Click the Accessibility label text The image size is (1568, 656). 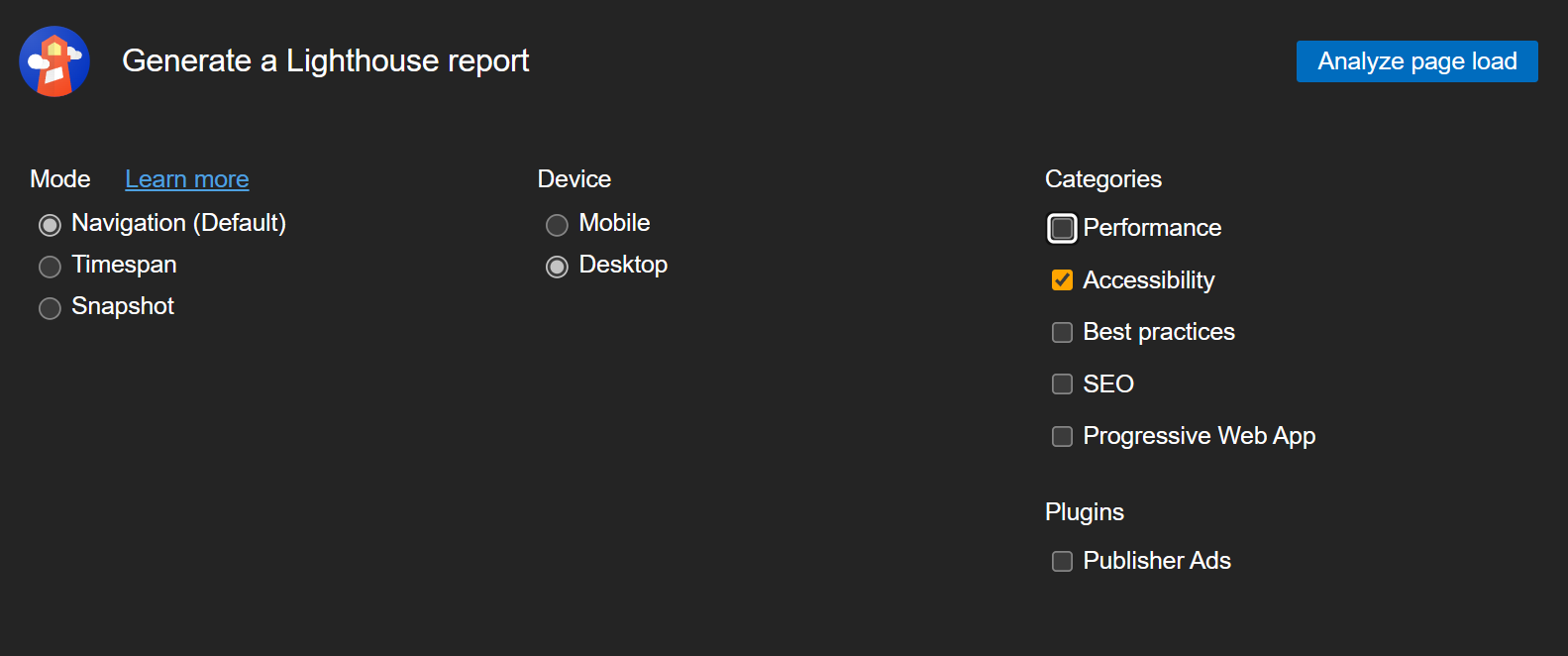1148,280
